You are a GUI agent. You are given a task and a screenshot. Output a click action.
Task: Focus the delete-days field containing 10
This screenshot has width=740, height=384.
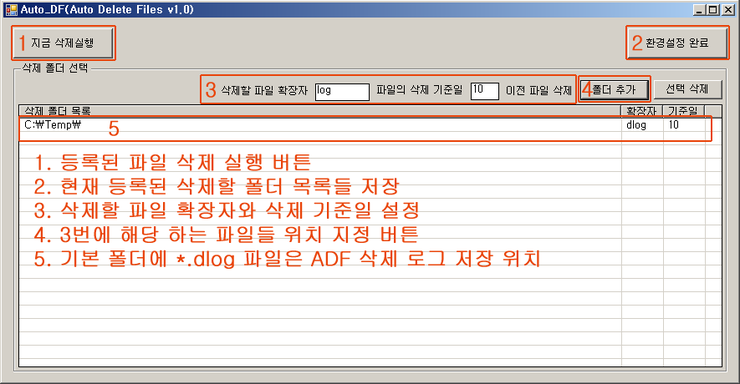[x=485, y=91]
